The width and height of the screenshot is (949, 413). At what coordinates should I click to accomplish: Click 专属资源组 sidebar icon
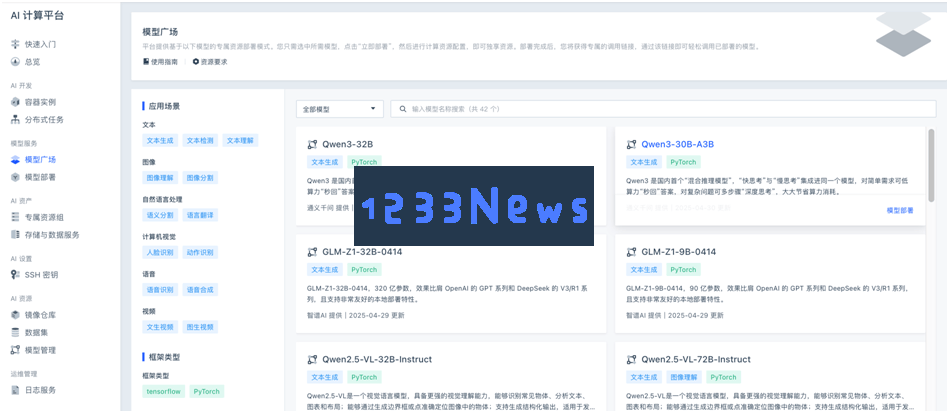click(x=16, y=217)
